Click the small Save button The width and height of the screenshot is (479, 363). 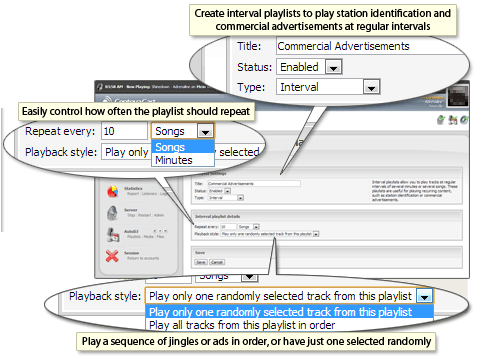pyautogui.click(x=201, y=262)
